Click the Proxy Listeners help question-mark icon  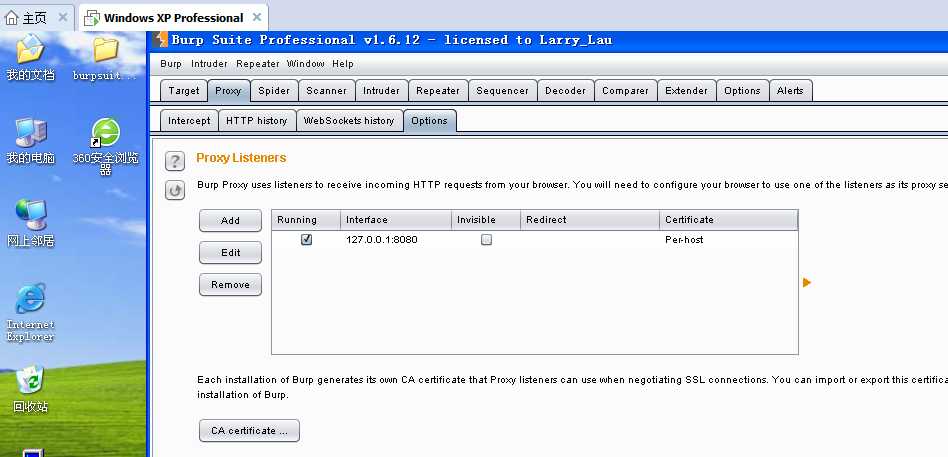[175, 161]
